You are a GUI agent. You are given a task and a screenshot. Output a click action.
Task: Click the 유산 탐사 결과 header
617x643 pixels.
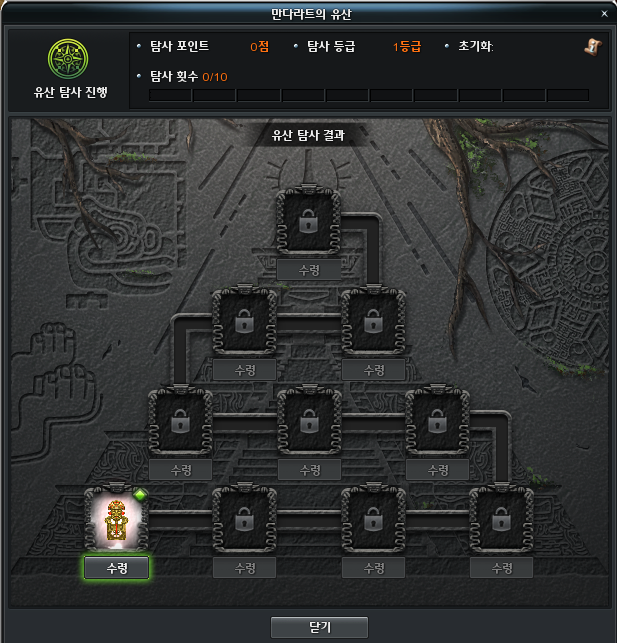[x=308, y=135]
